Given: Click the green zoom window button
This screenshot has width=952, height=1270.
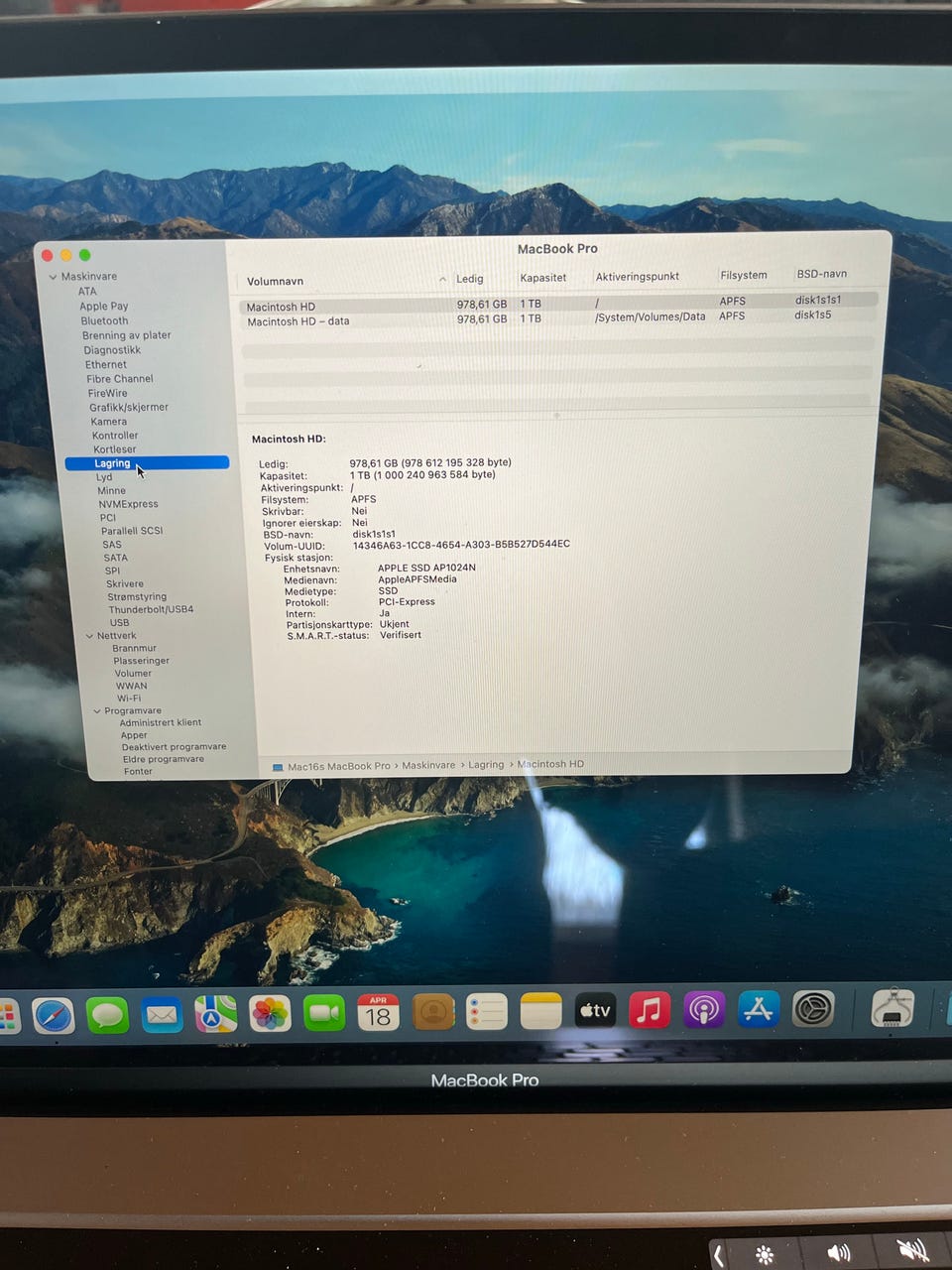Looking at the screenshot, I should 84,256.
